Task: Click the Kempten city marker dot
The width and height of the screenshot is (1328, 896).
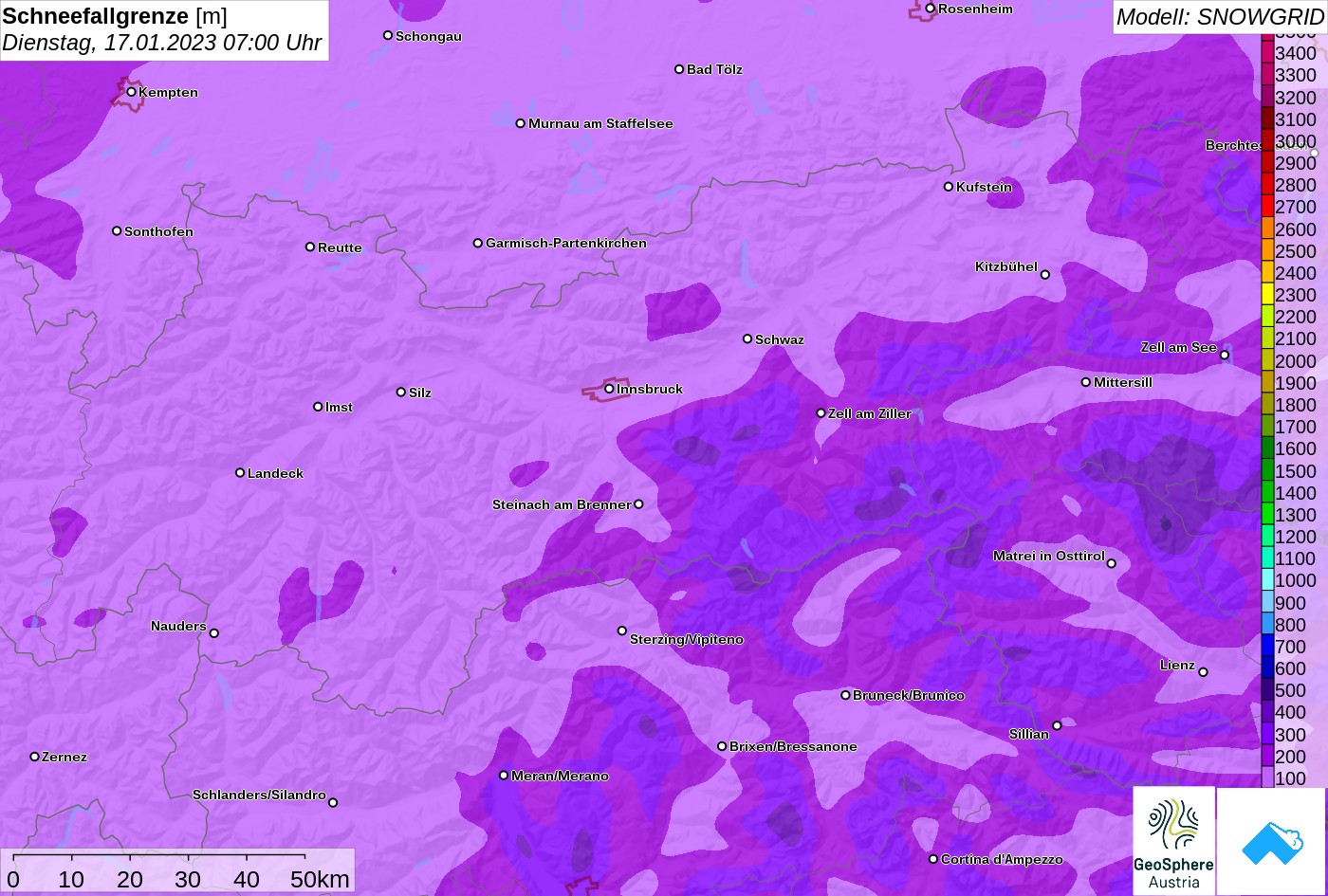Action: pos(131,92)
